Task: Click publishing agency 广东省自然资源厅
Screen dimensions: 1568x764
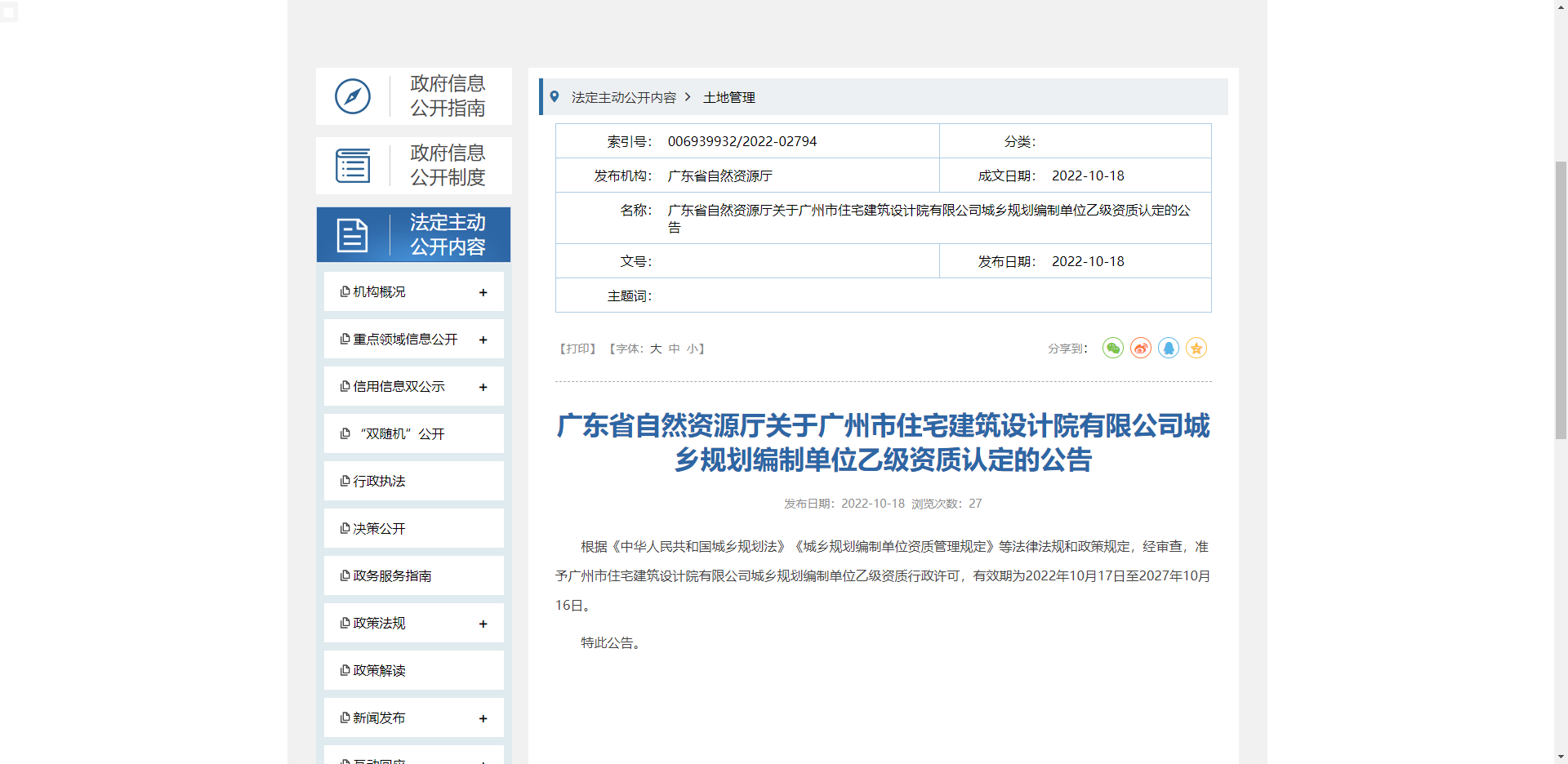Action: (x=720, y=175)
